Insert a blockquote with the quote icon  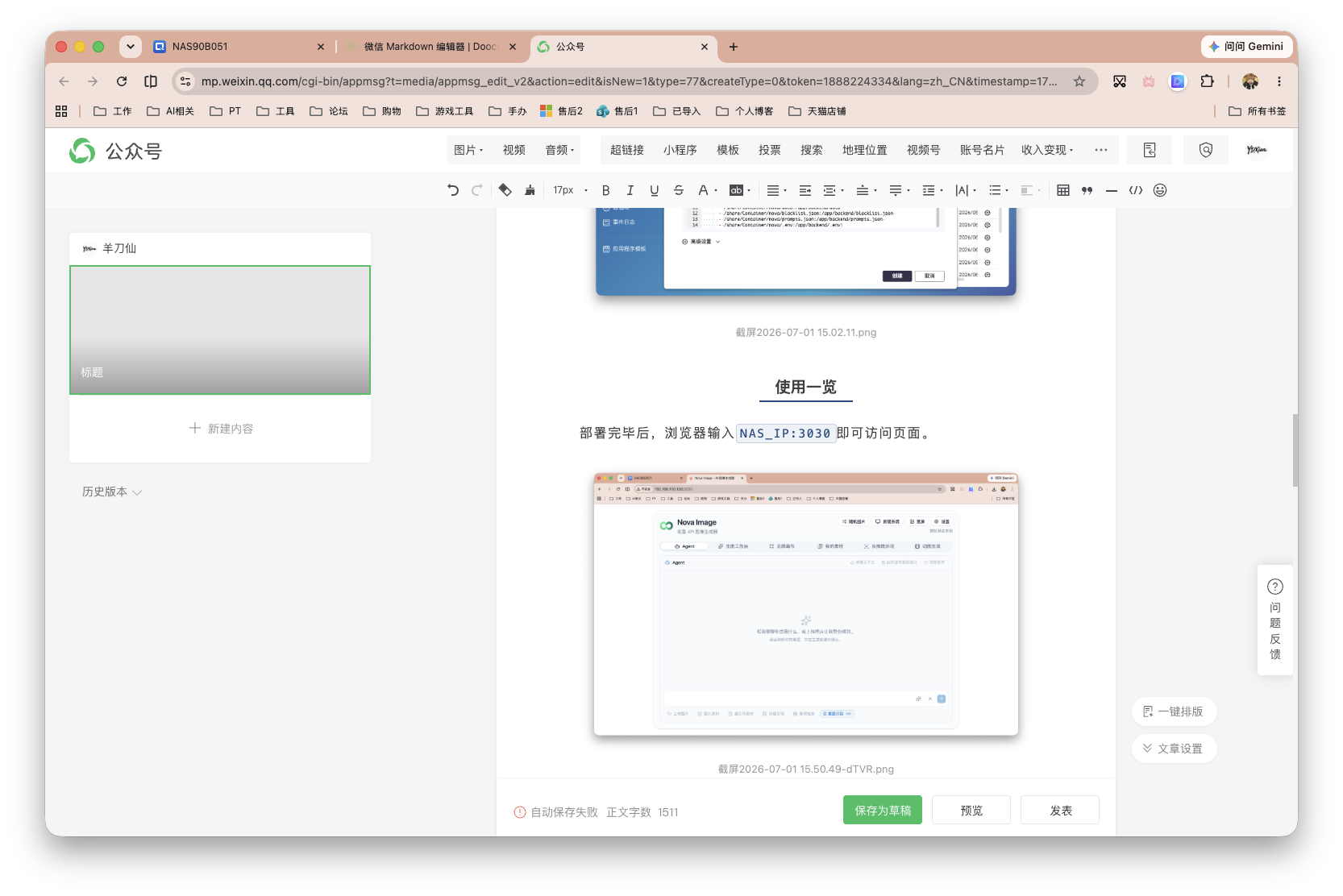click(x=1087, y=190)
